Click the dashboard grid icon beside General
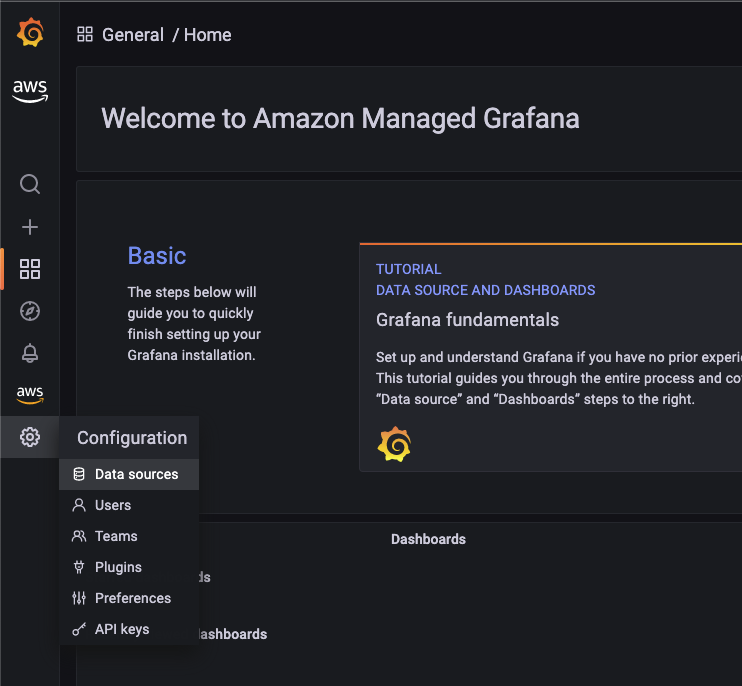 point(85,35)
